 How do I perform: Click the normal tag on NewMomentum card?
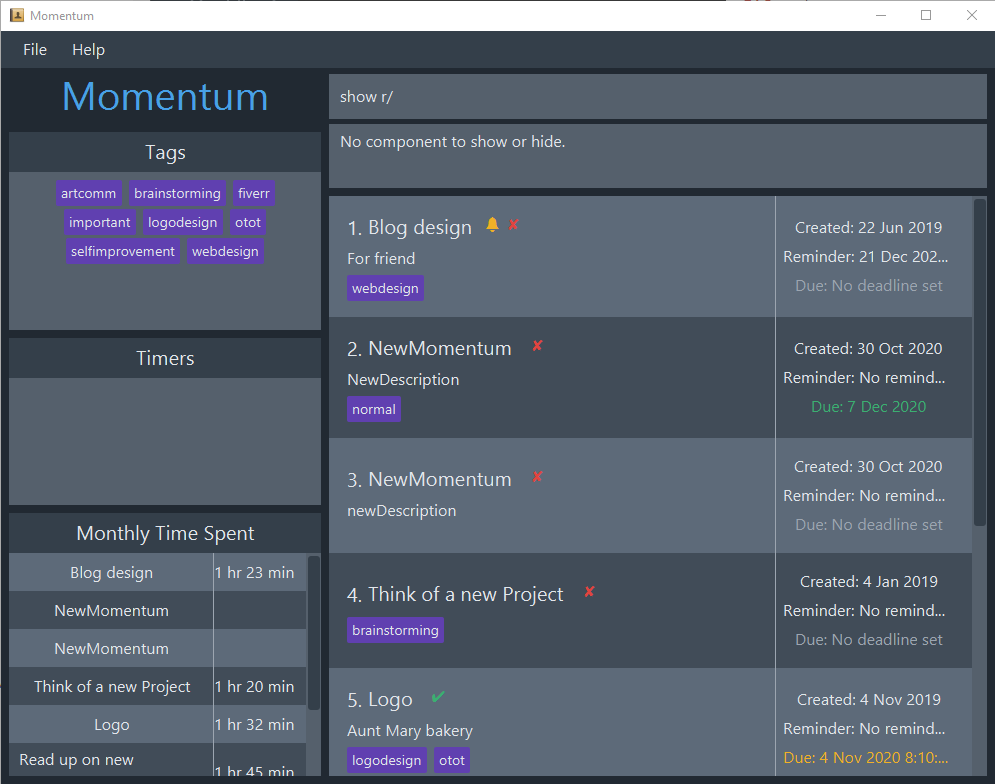(374, 409)
